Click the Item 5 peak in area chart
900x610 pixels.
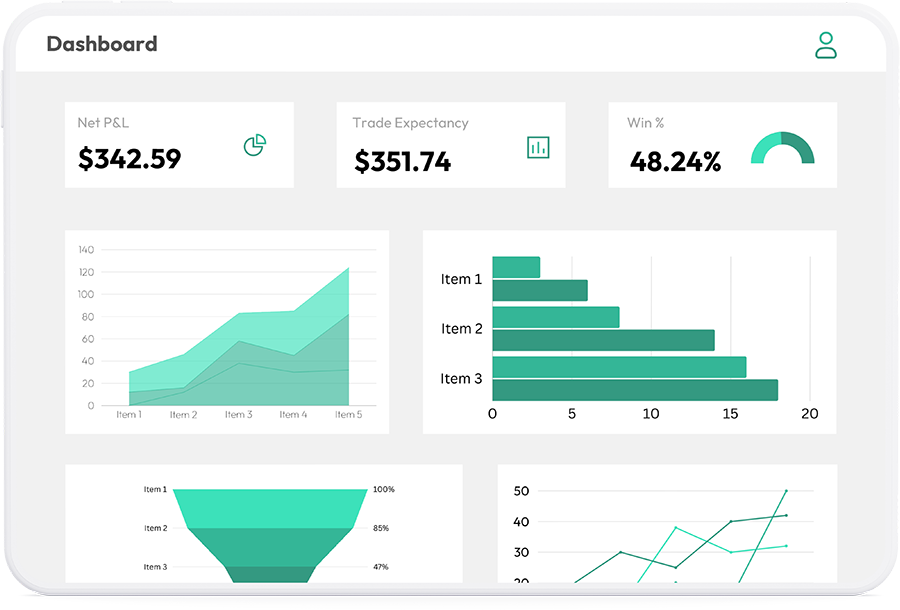pos(348,269)
